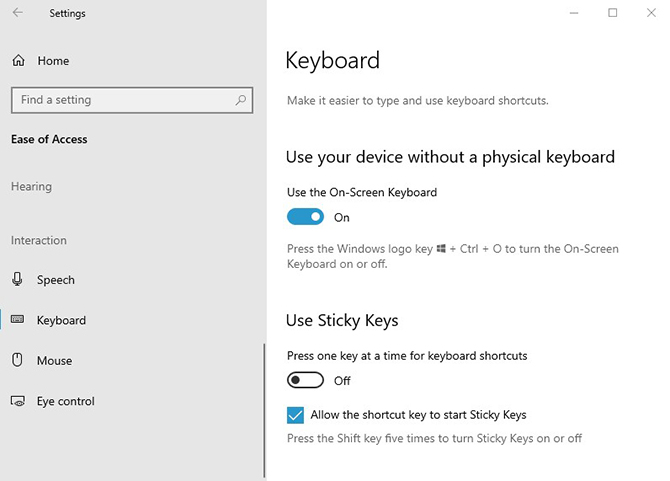This screenshot has height=481, width=670.
Task: Click the sidebar vertical scrollbar
Action: (264, 410)
